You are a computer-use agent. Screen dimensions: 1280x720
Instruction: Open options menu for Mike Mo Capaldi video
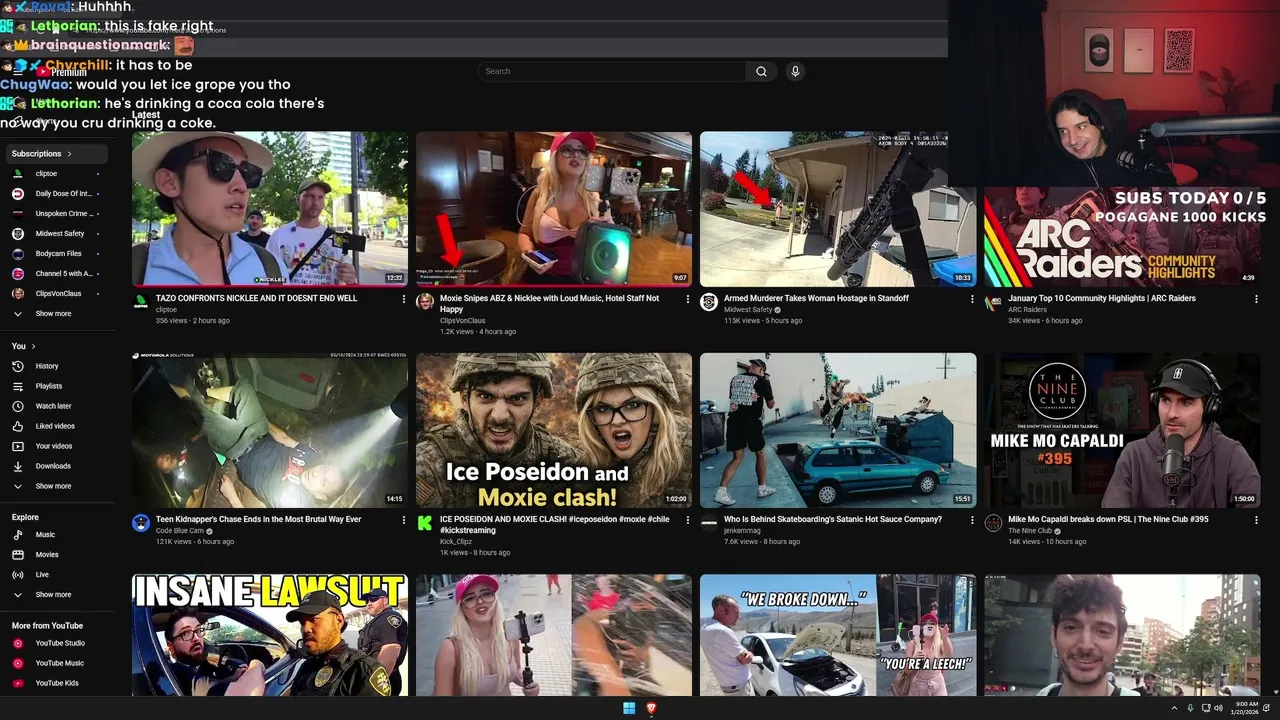1256,520
